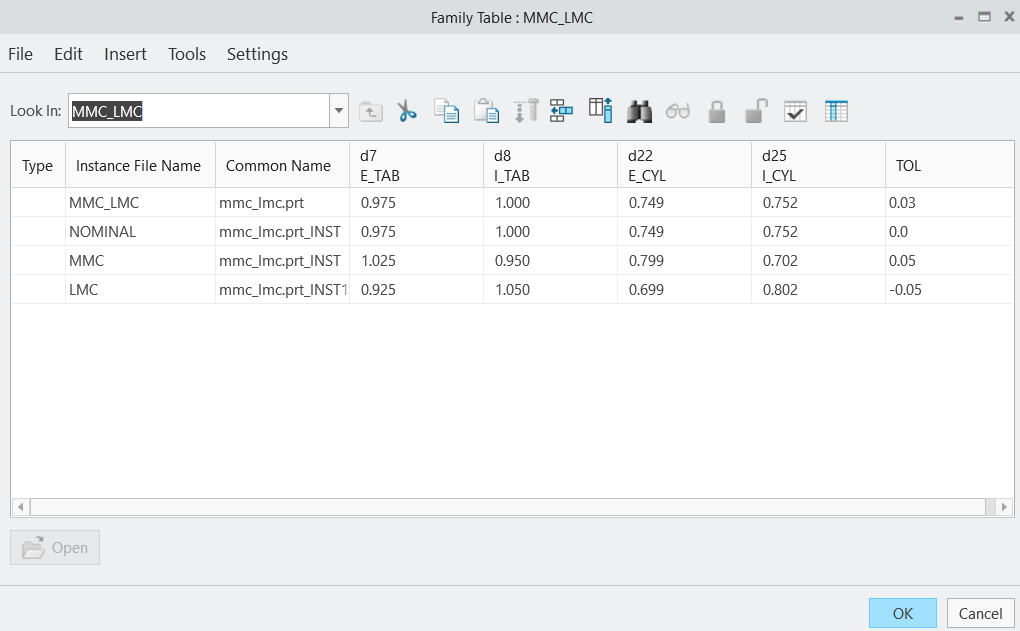Viewport: 1020px width, 631px height.
Task: Copy the selected instance rows
Action: pyautogui.click(x=447, y=110)
